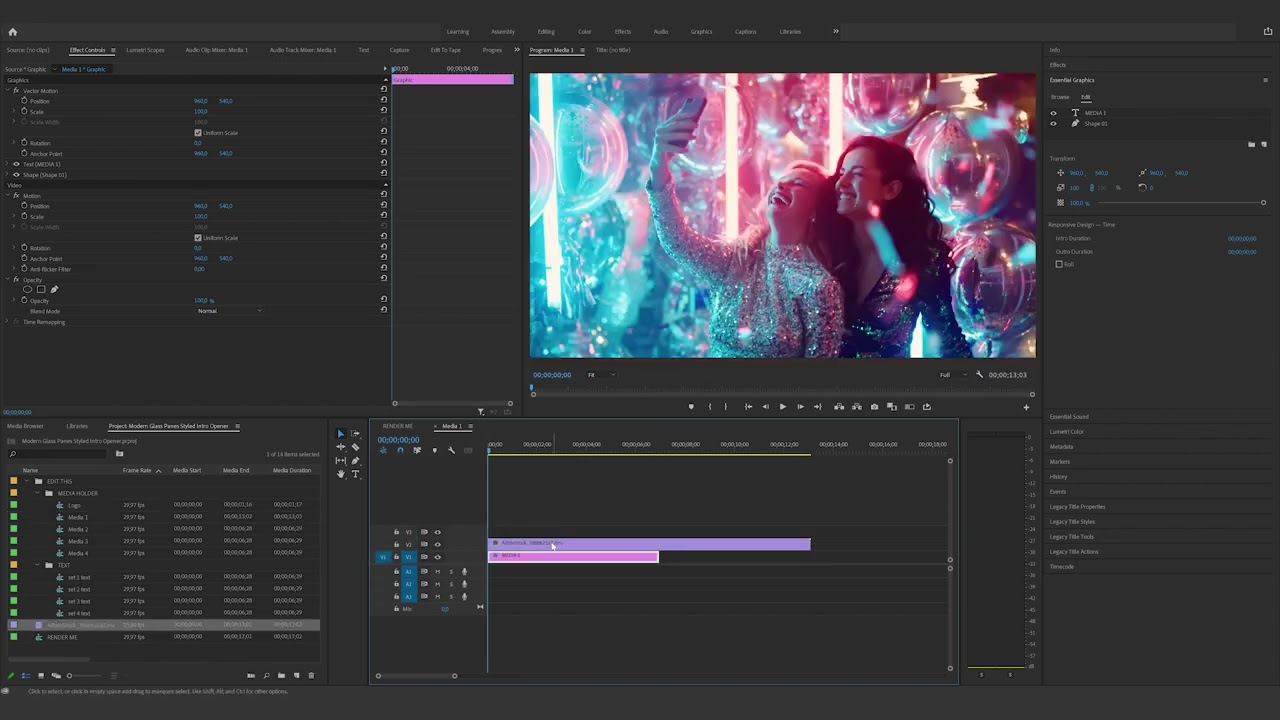1280x720 pixels.
Task: Switch to Browse tab in Essential Graphics
Action: [x=1060, y=97]
